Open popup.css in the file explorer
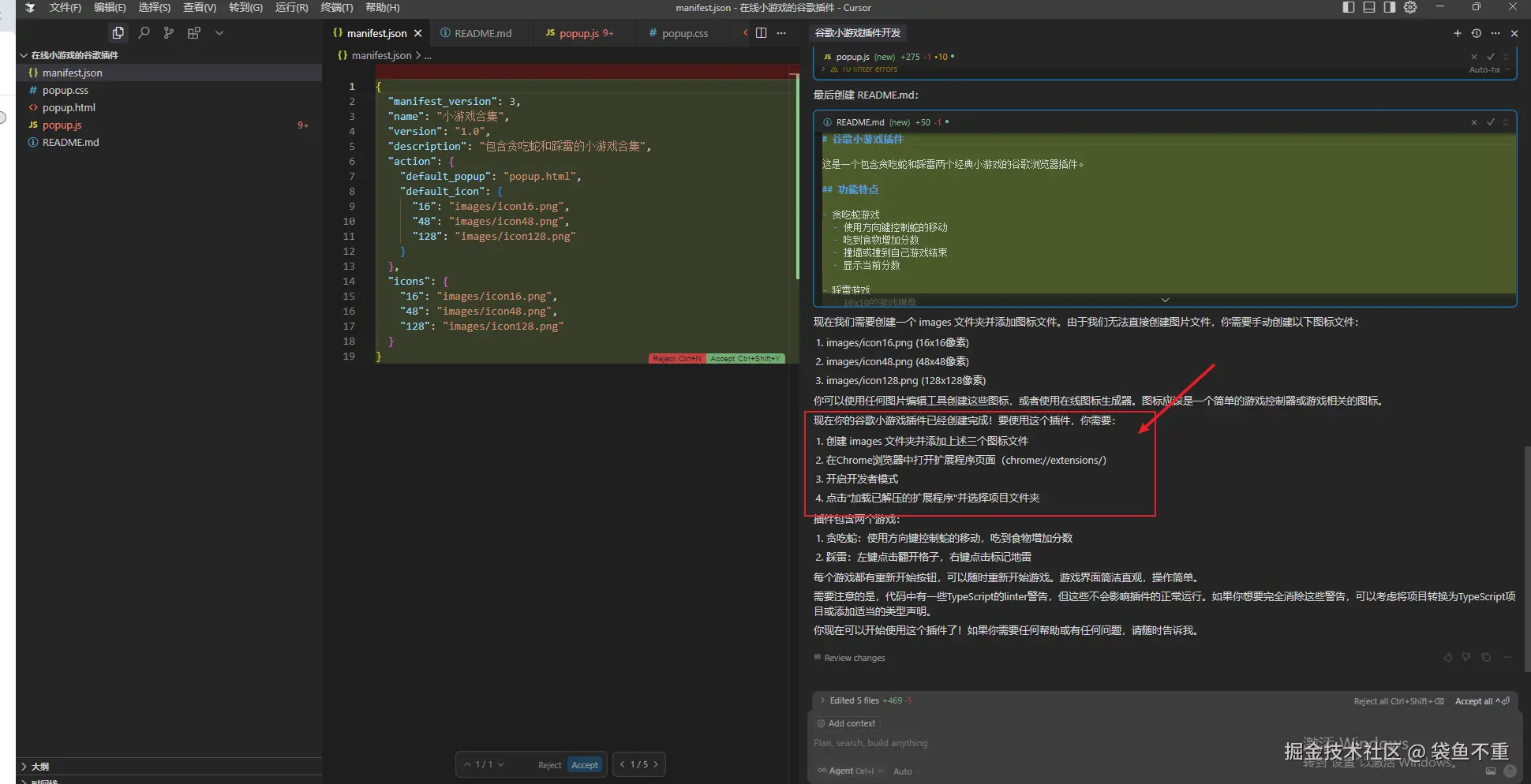1531x784 pixels. click(169, 90)
